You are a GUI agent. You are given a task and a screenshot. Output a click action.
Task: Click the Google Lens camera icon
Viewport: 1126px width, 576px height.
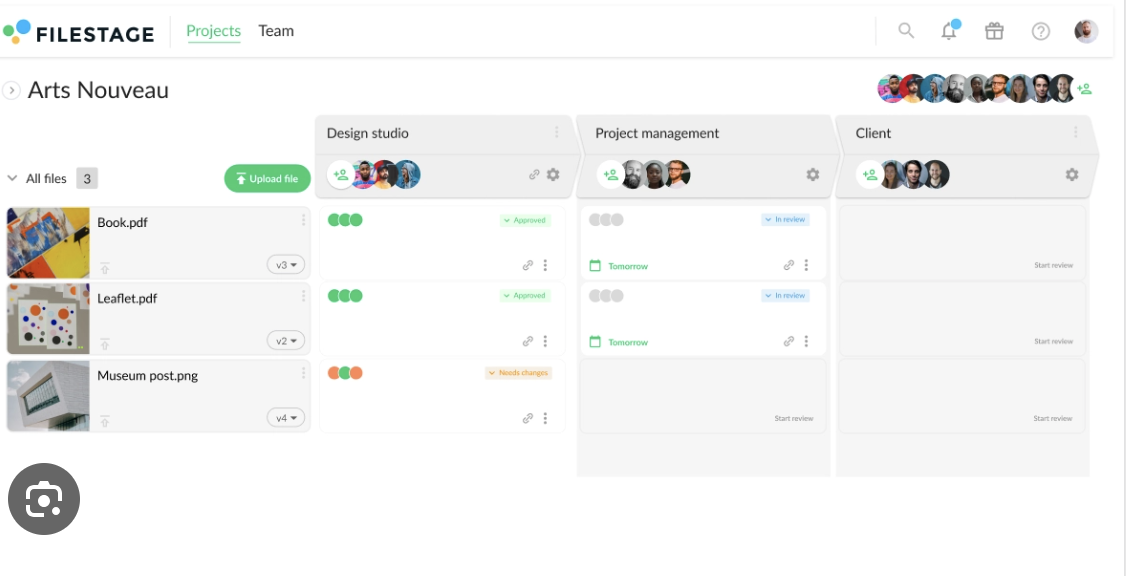pos(44,498)
